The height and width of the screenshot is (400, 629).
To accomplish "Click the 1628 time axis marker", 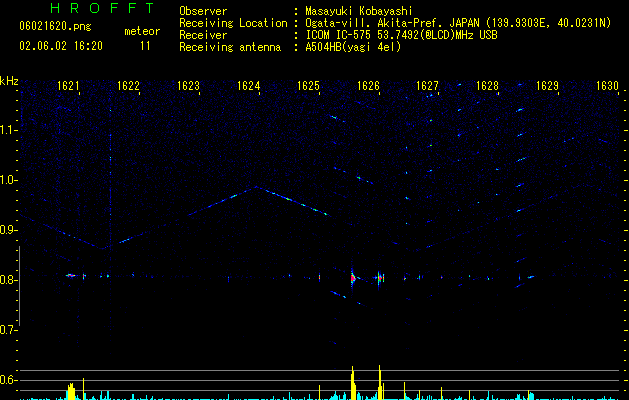I will coord(487,86).
